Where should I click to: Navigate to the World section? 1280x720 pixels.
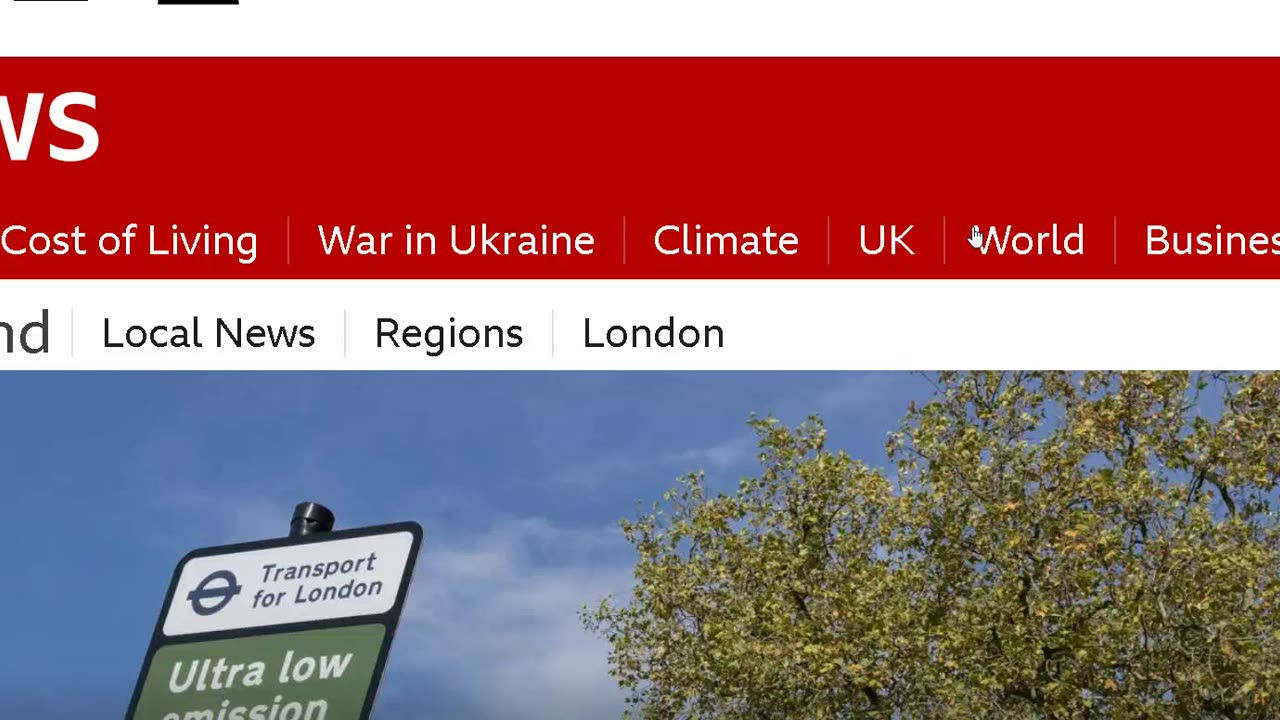click(1029, 241)
